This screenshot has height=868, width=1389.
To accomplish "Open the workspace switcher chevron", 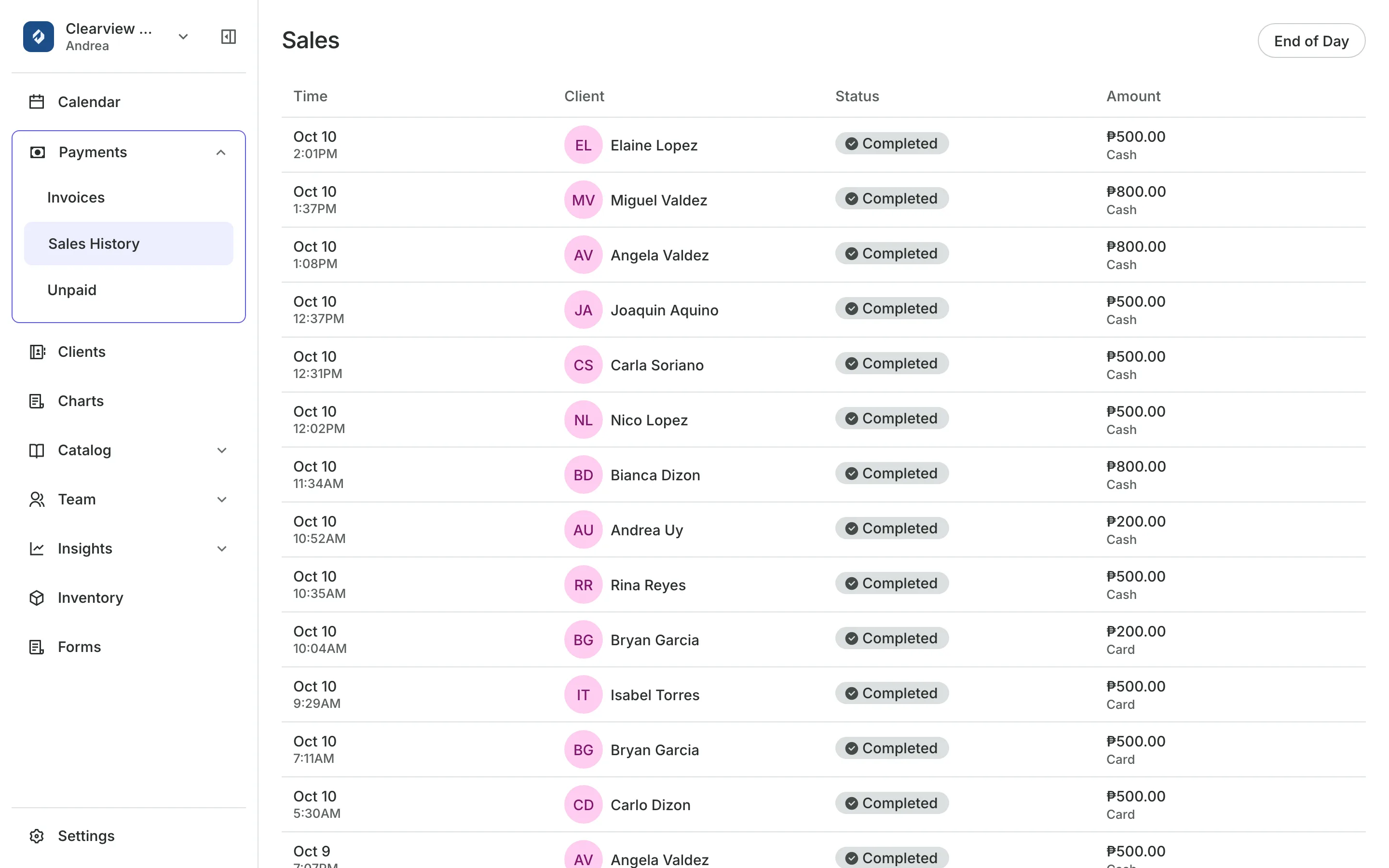I will pyautogui.click(x=183, y=37).
